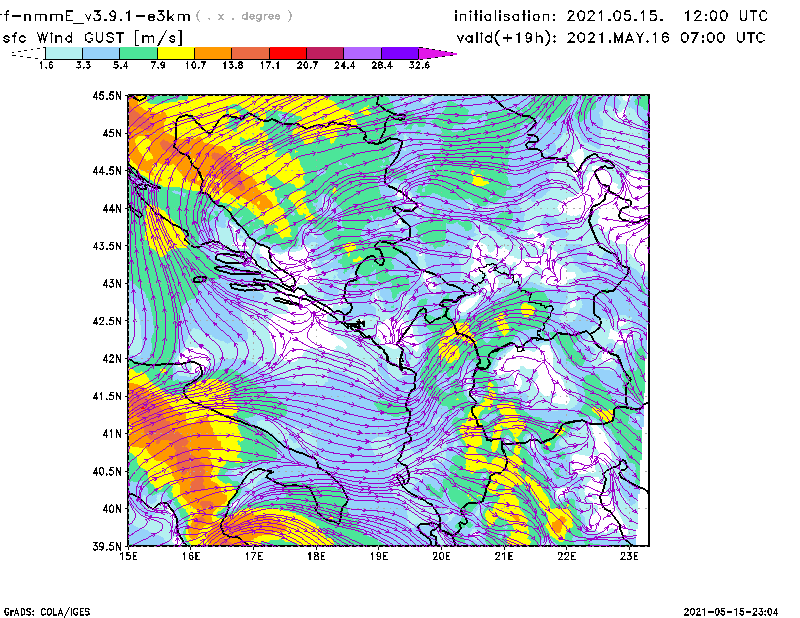Select the orange 10.7–13.8 legend swatch
Screen dimensions: 800x618
[213, 53]
